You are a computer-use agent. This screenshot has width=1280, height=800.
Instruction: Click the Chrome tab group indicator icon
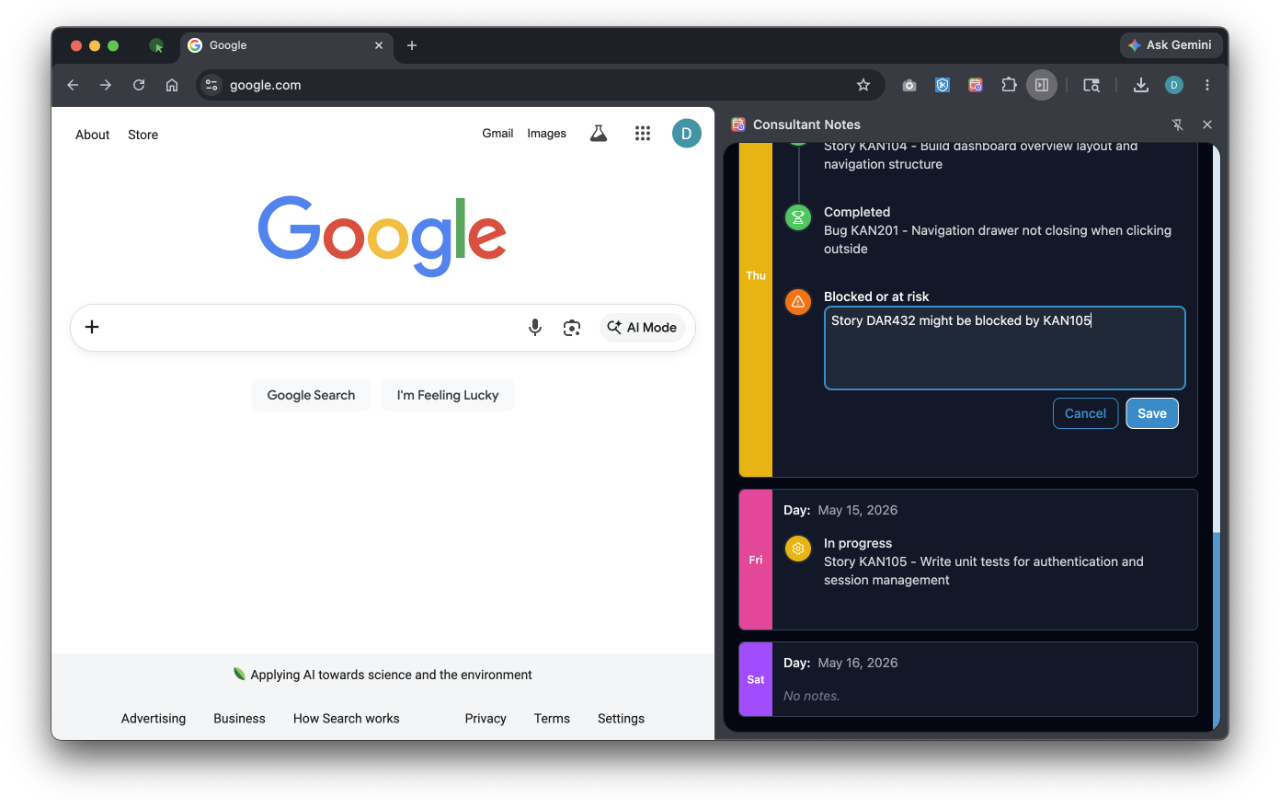pyautogui.click(x=157, y=45)
